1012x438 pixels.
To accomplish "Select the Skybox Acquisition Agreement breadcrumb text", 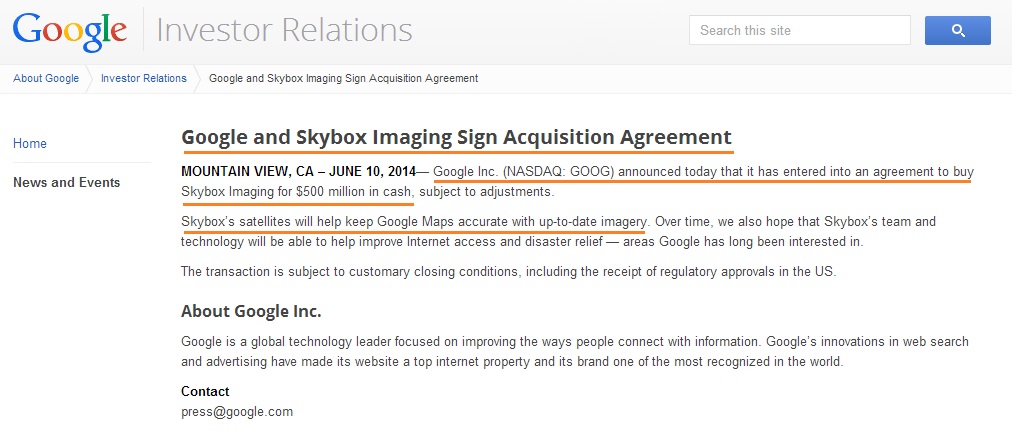I will [x=344, y=79].
